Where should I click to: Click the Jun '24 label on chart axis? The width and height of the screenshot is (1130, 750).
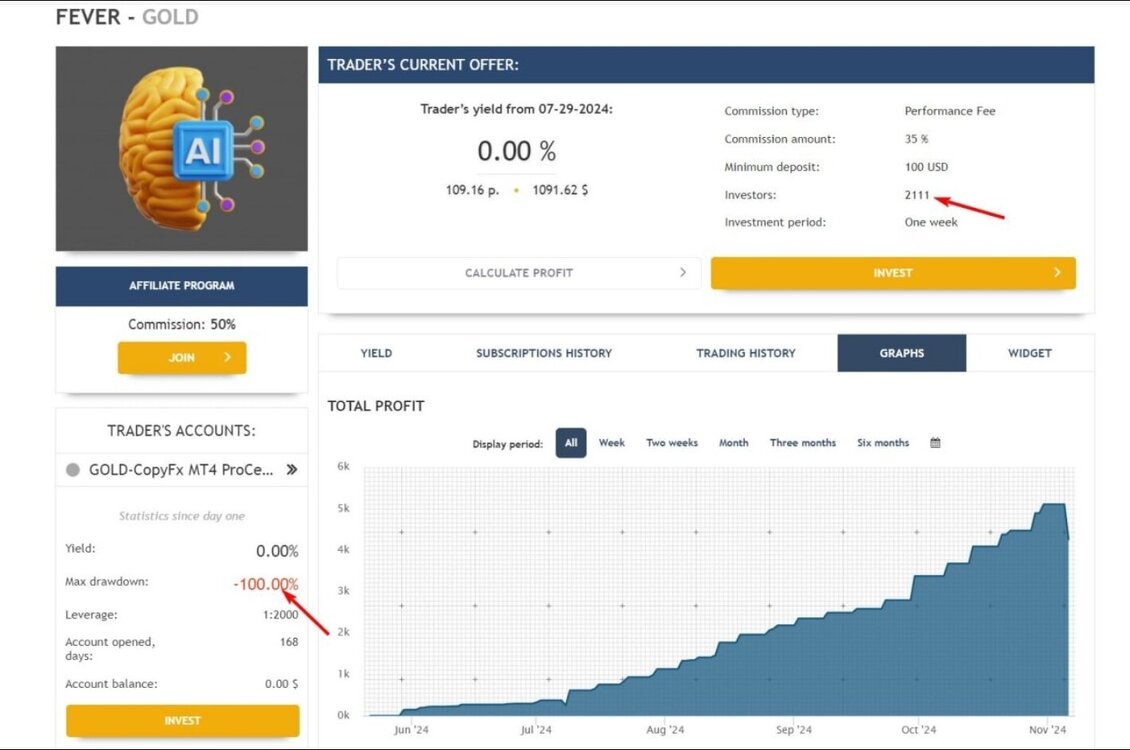(411, 730)
